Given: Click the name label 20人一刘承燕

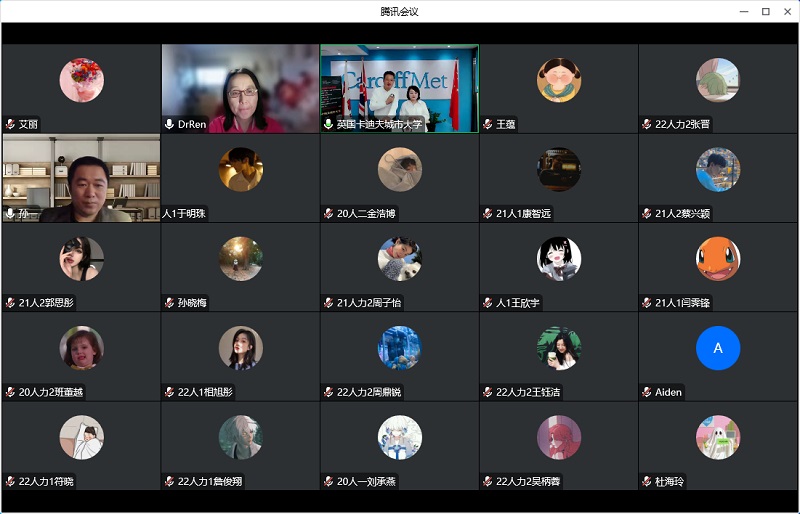Looking at the screenshot, I should 366,482.
